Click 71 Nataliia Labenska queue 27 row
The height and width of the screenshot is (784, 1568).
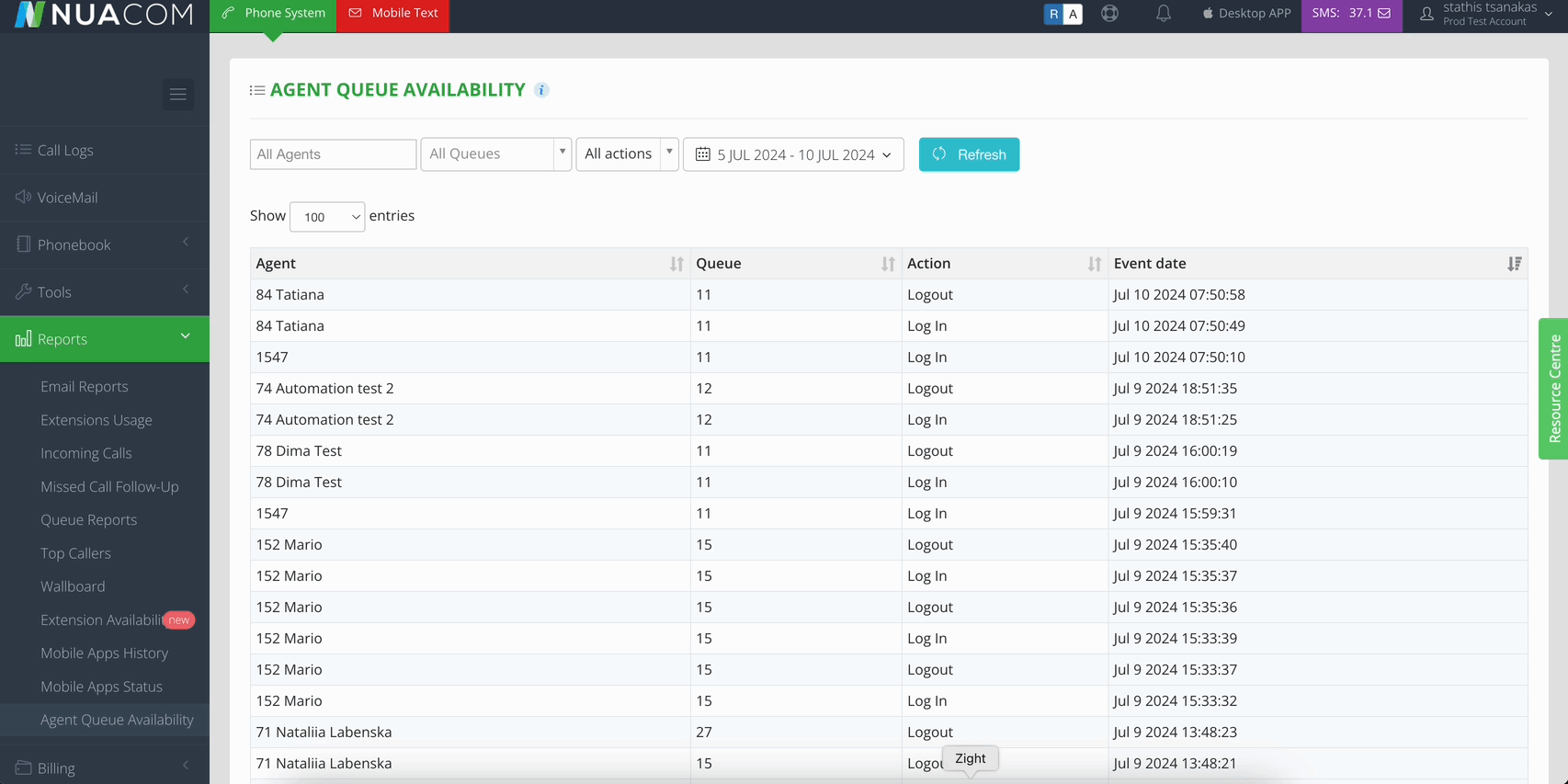point(324,733)
